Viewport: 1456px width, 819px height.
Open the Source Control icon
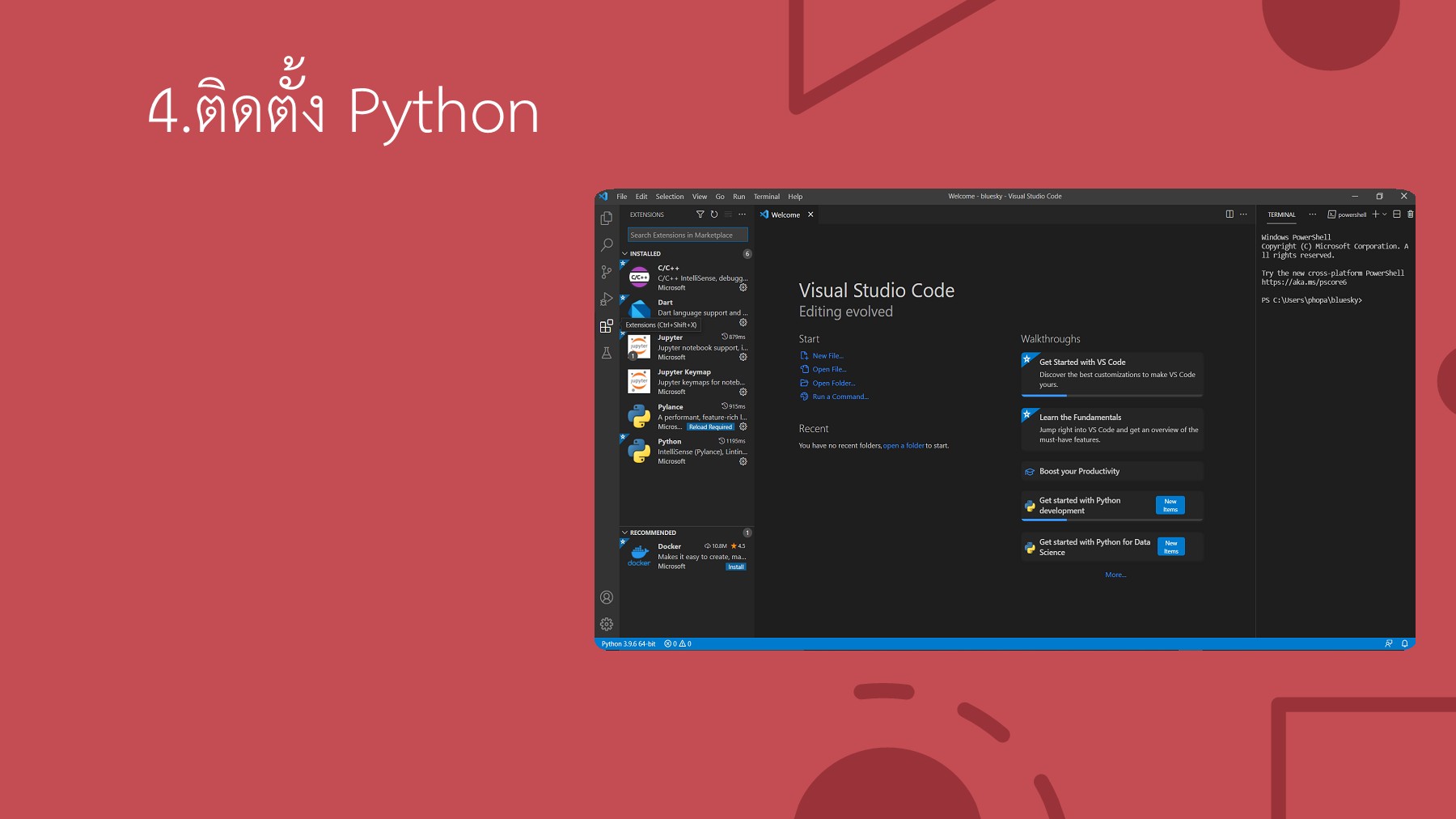(x=606, y=272)
